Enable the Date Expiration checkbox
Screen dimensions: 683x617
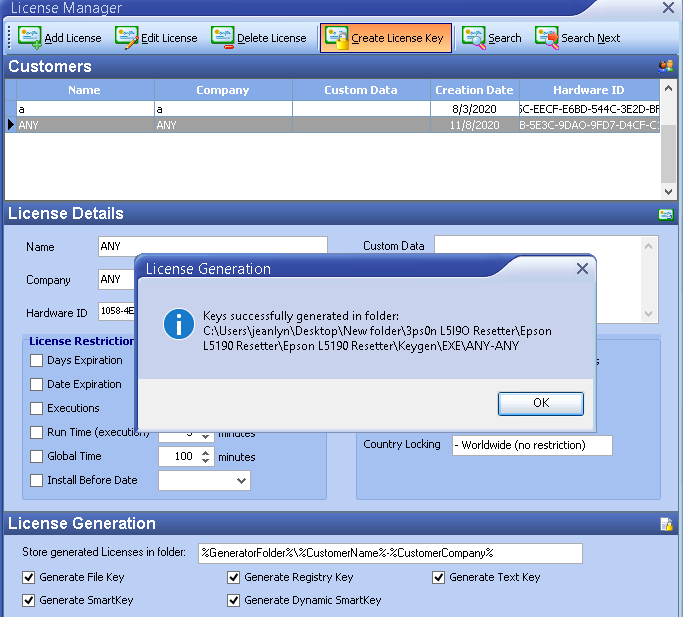click(x=37, y=384)
